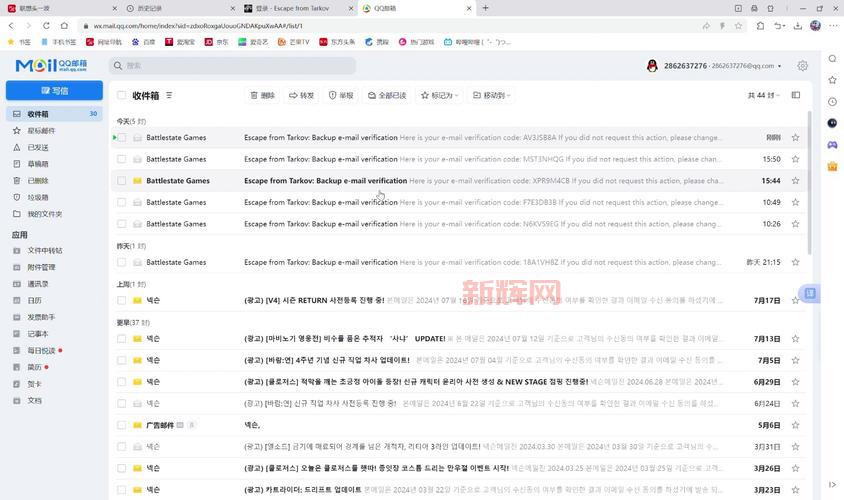Switch to the Escape from Tarkov login tab
The image size is (844, 500).
point(295,8)
